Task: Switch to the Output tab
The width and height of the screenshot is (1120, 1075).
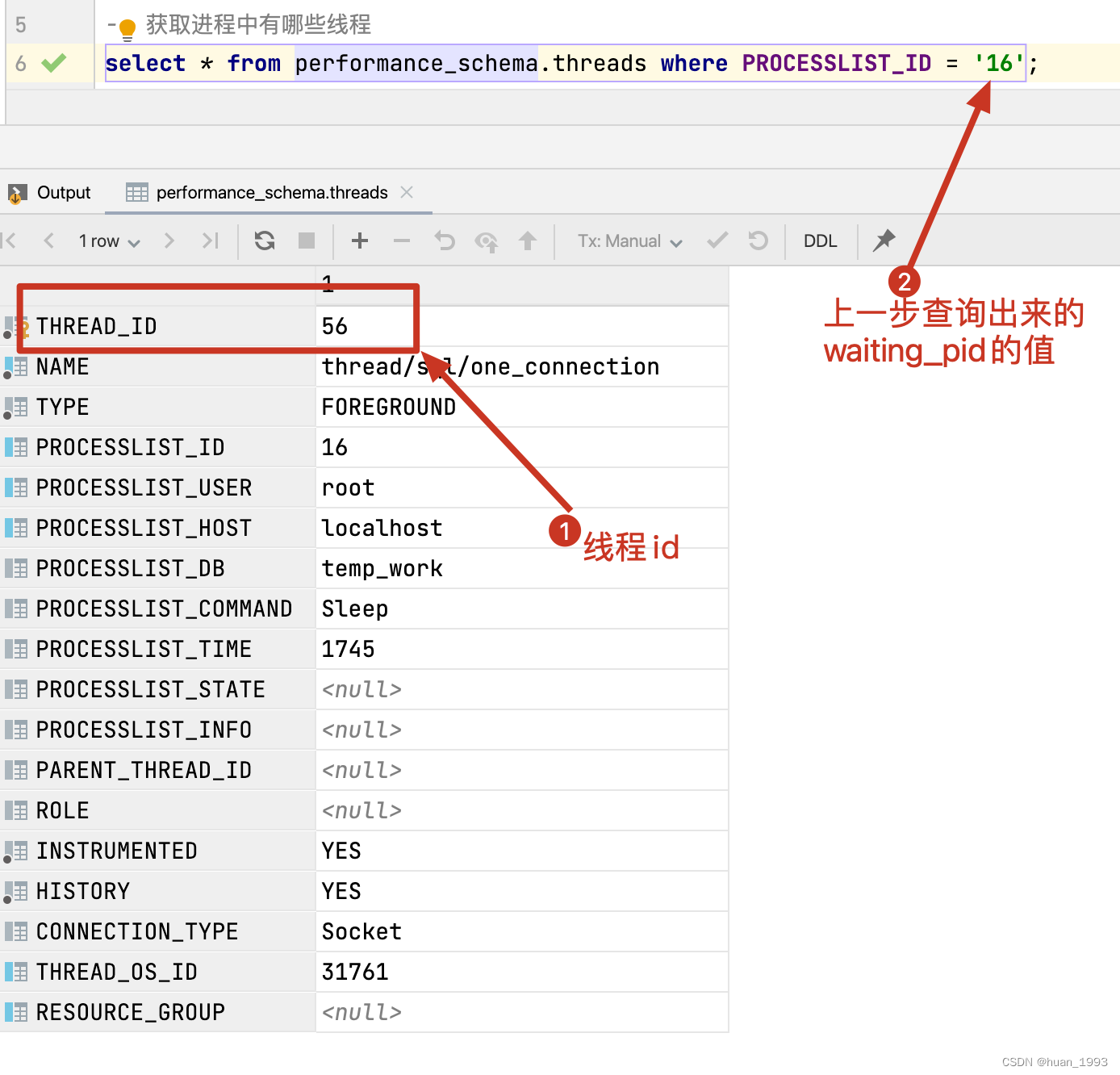Action: [x=50, y=193]
